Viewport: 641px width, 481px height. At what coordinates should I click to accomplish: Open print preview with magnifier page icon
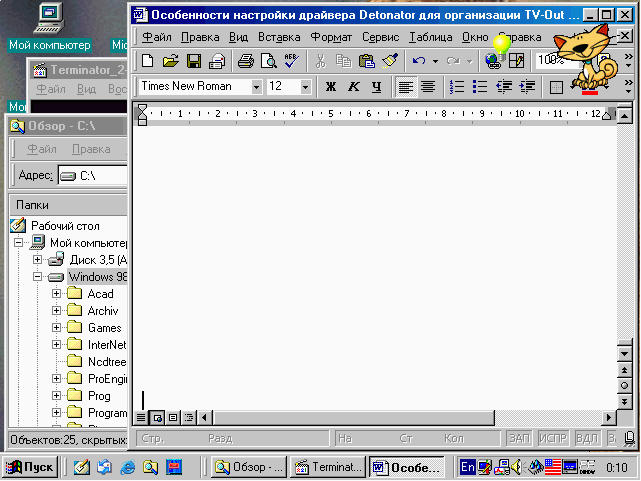pyautogui.click(x=269, y=61)
